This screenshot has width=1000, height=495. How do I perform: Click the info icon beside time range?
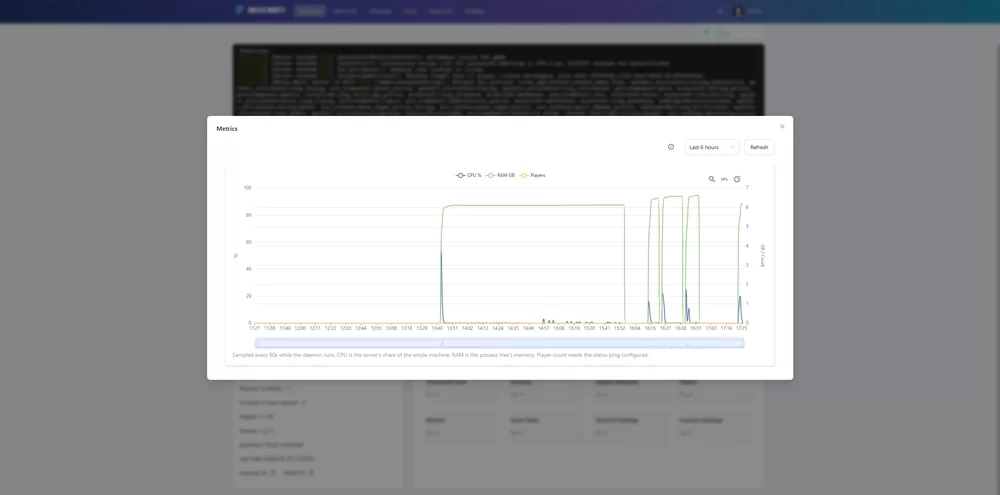click(x=671, y=147)
